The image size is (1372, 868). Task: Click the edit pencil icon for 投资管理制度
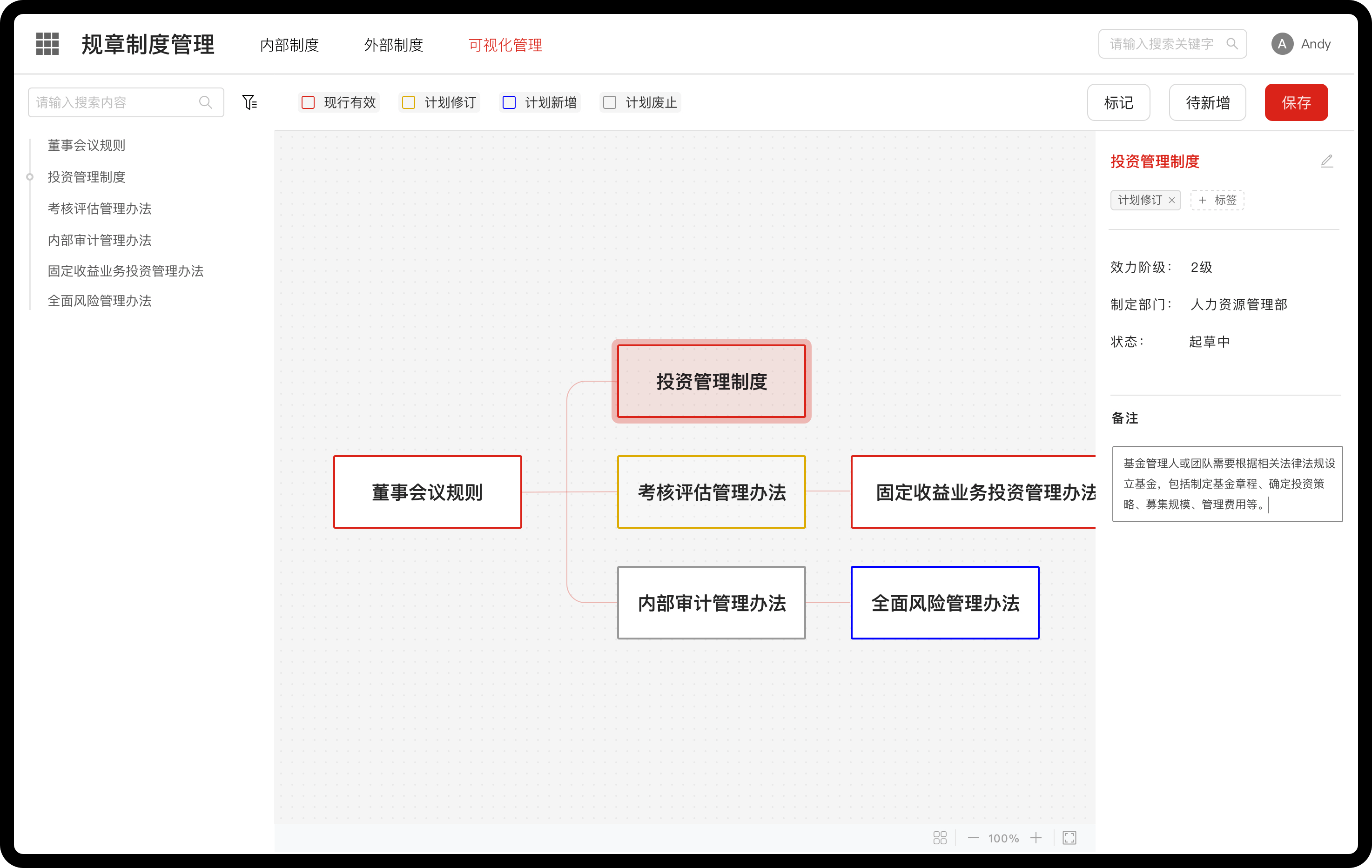1326,161
